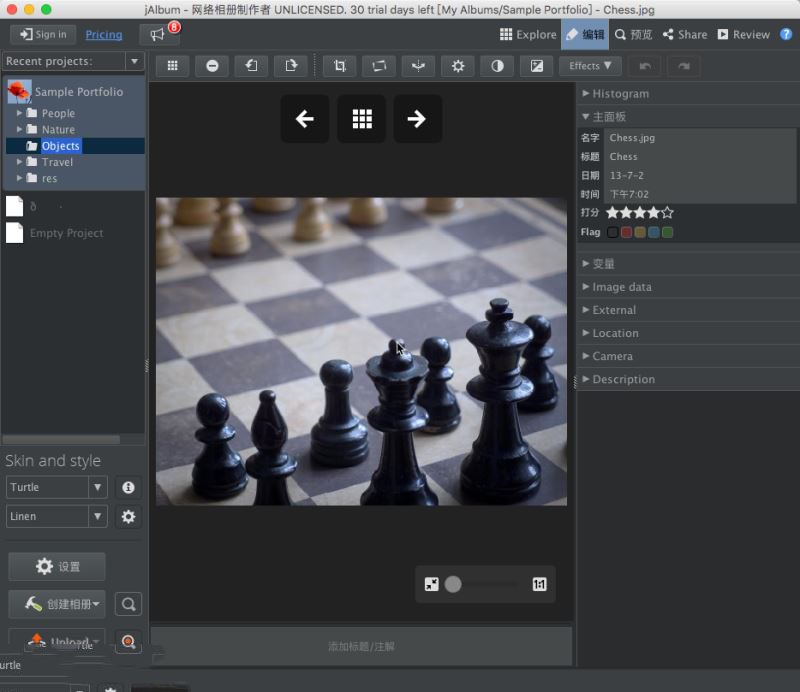800x692 pixels.
Task: Click the fit-to-window zoom icon
Action: (432, 584)
